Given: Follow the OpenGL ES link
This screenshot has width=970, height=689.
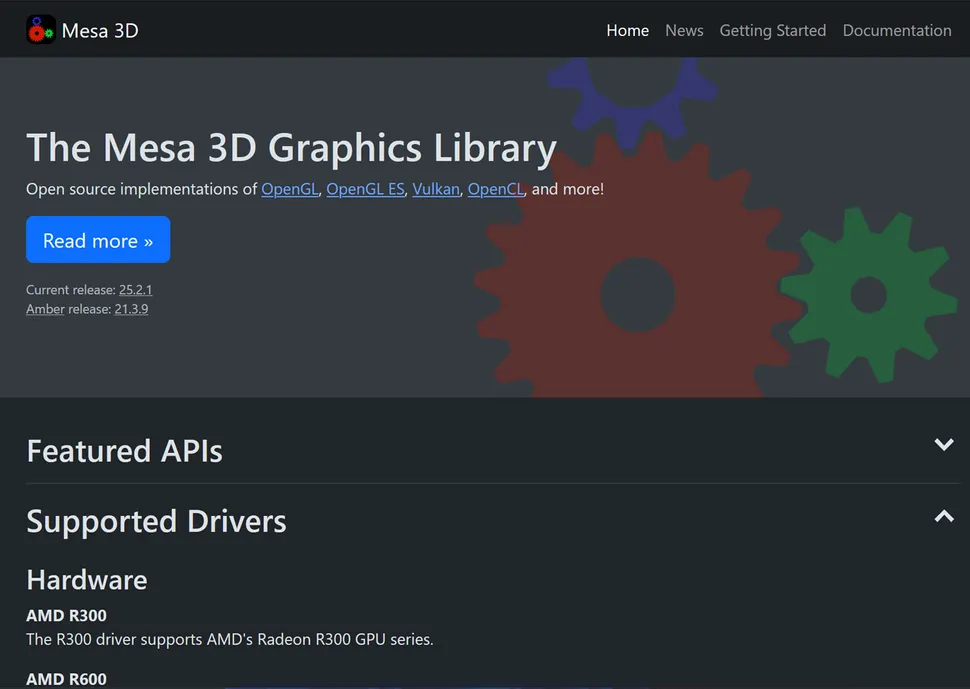Looking at the screenshot, I should click(x=366, y=189).
